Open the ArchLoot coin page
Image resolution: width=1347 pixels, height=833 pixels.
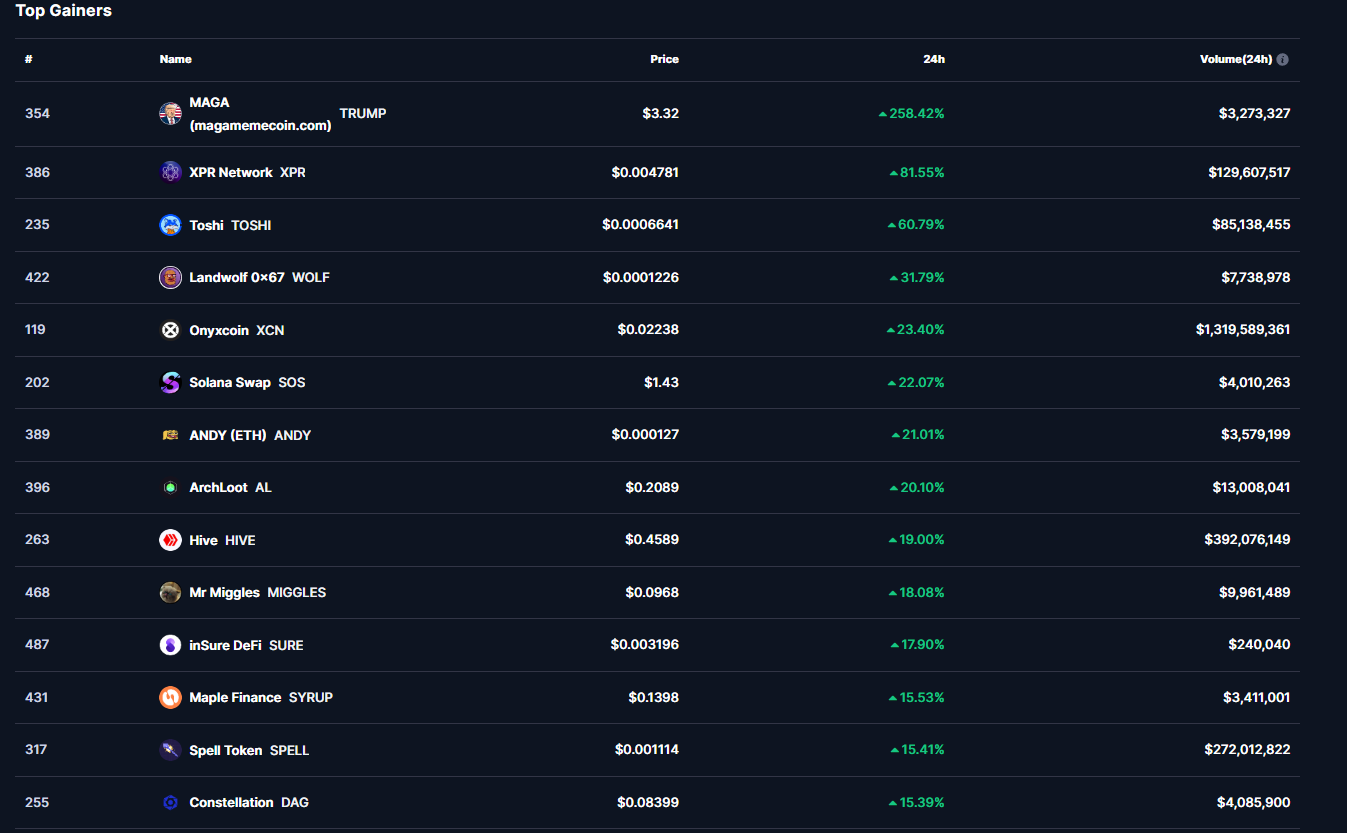point(218,487)
